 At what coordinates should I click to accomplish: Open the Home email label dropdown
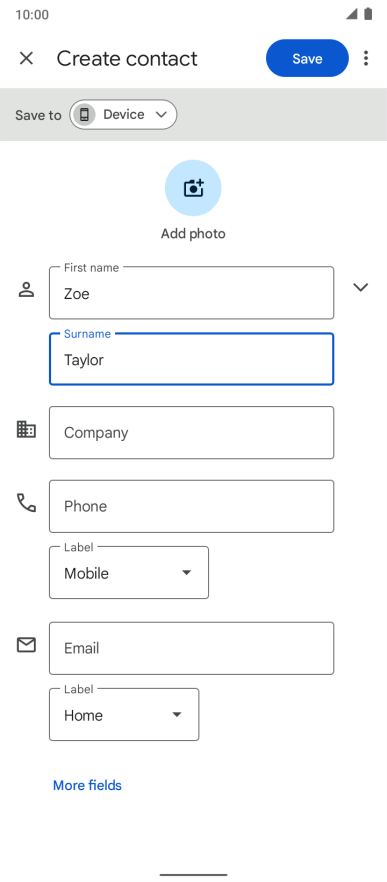[124, 714]
